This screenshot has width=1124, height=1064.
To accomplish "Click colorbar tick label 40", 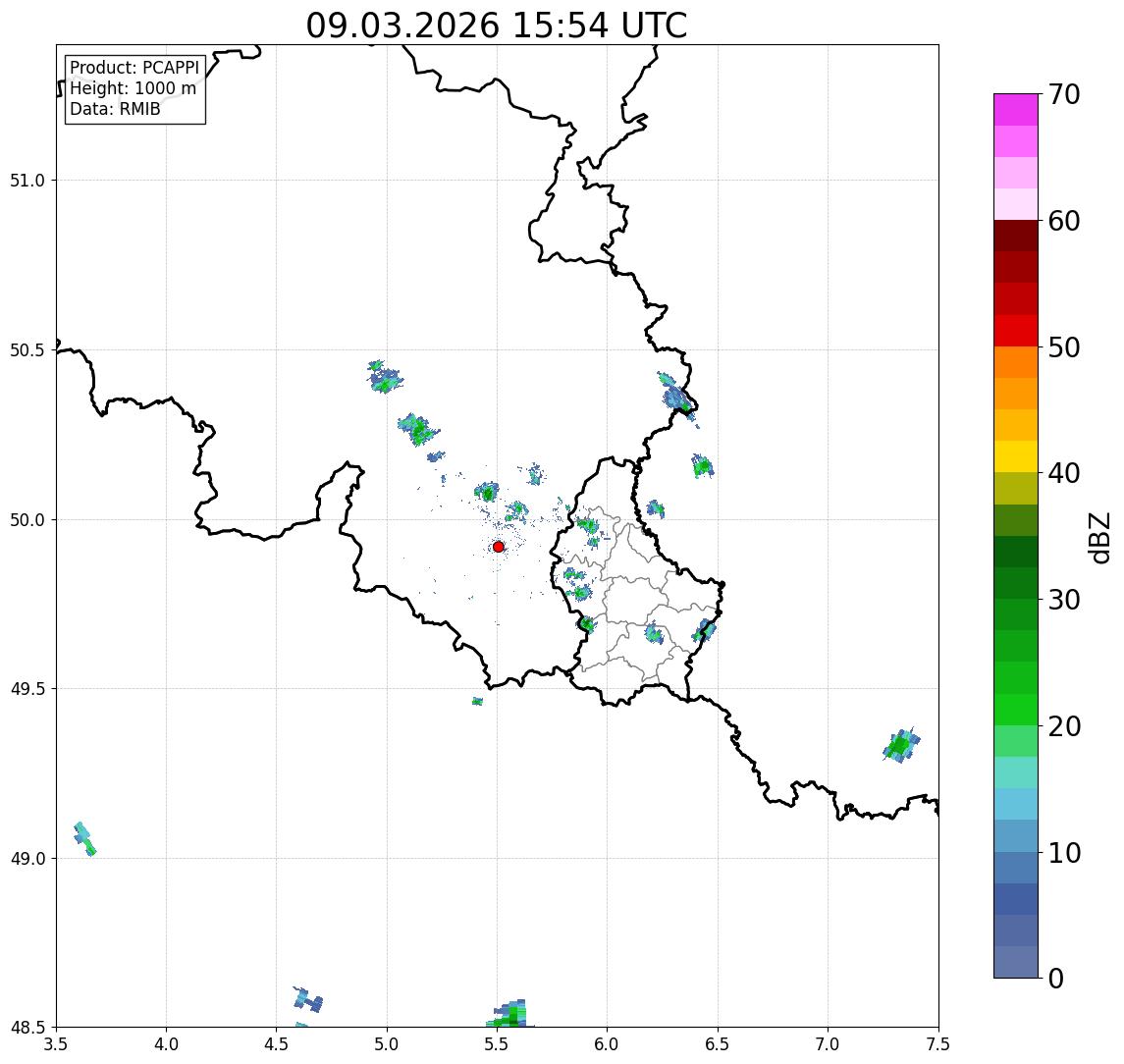I will click(1064, 473).
